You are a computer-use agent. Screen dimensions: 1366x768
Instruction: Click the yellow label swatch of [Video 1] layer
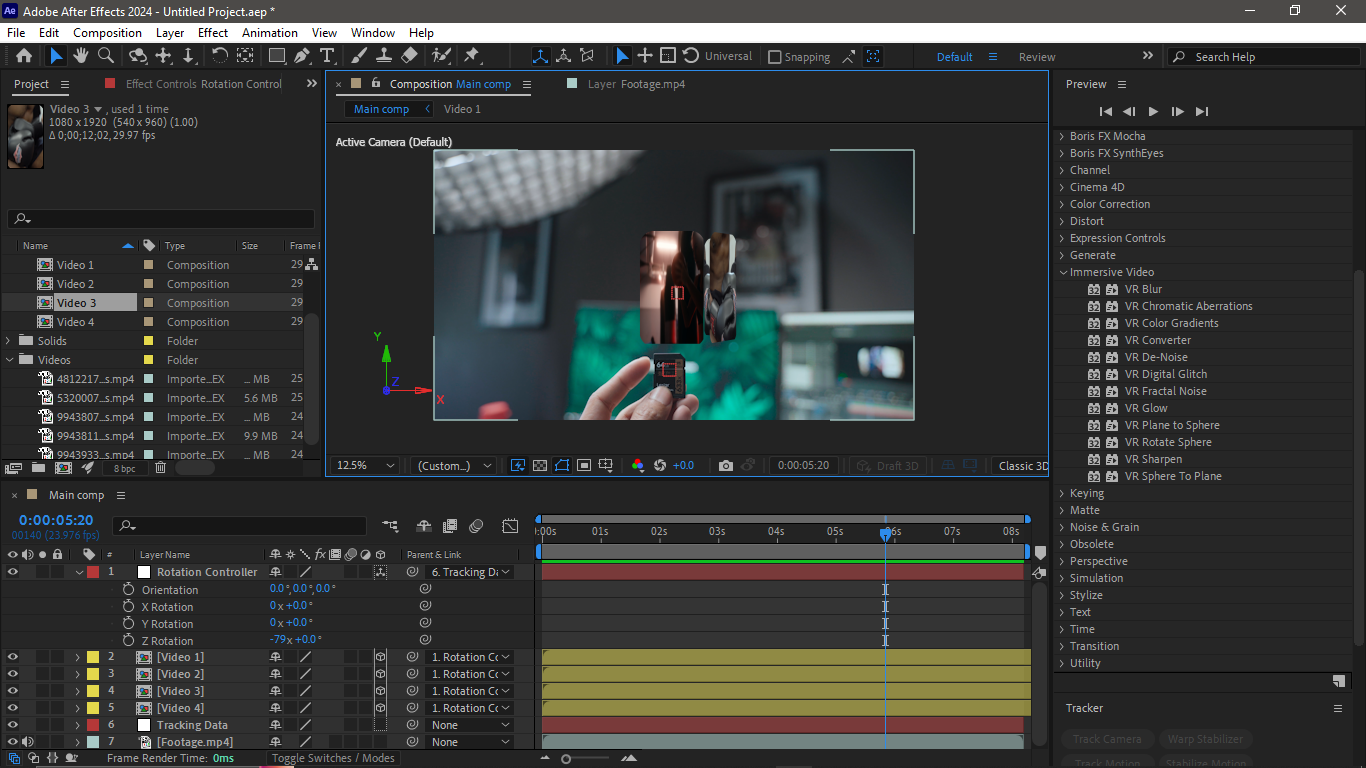93,657
